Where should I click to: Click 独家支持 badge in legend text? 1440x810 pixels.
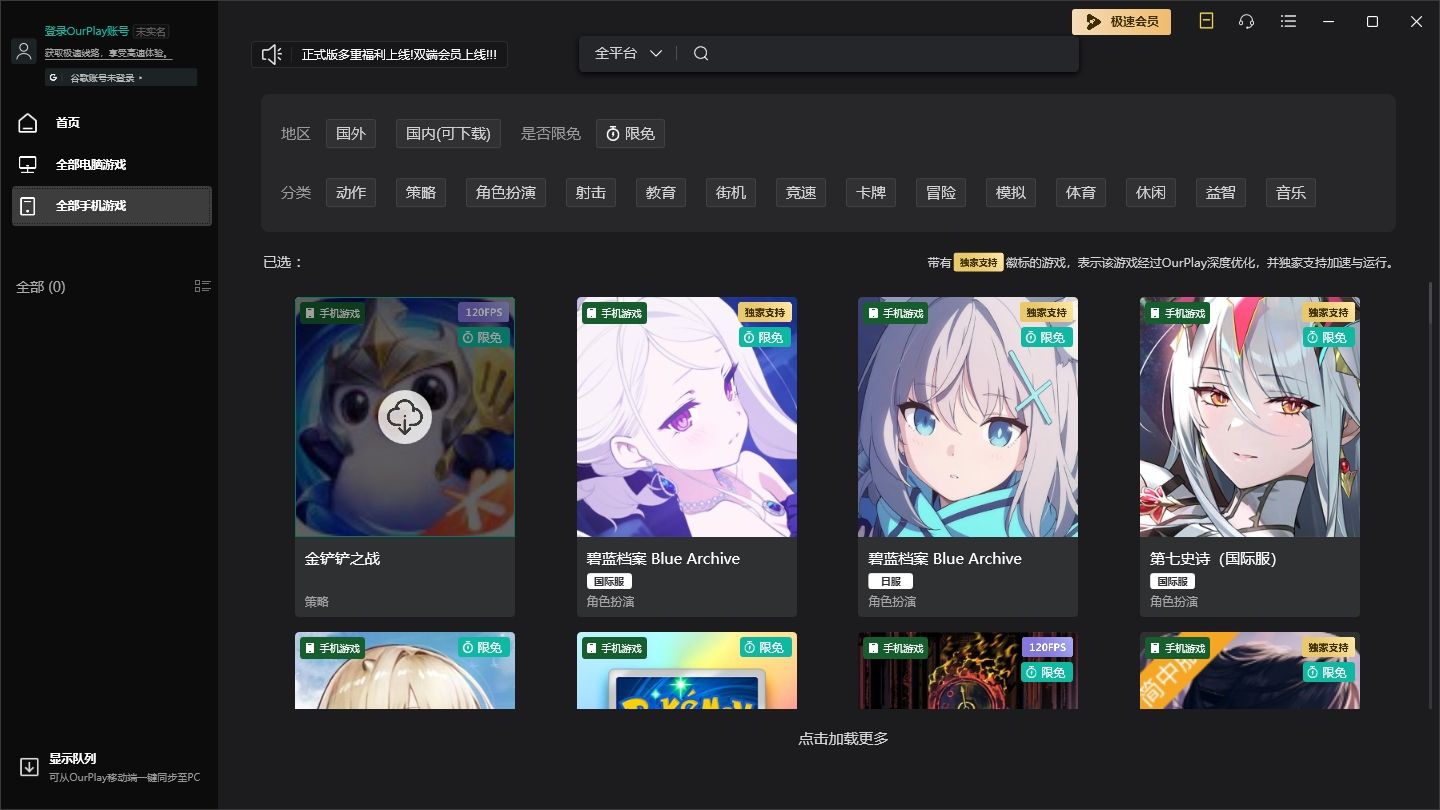pos(978,263)
